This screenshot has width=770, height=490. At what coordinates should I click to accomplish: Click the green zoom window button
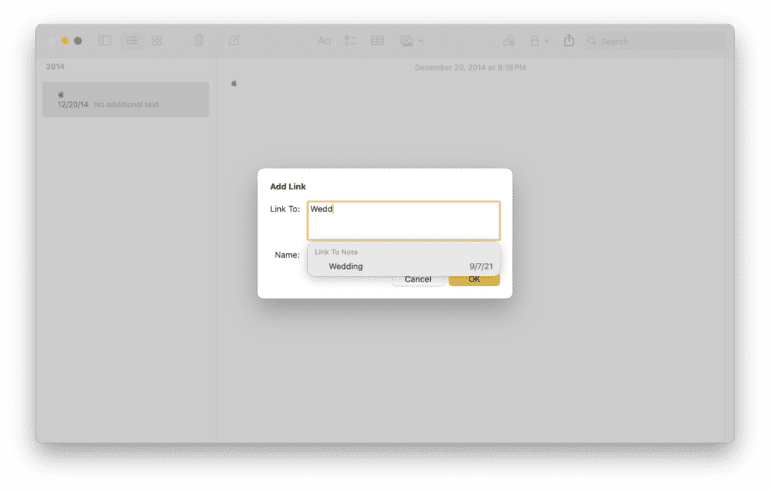pyautogui.click(x=78, y=41)
